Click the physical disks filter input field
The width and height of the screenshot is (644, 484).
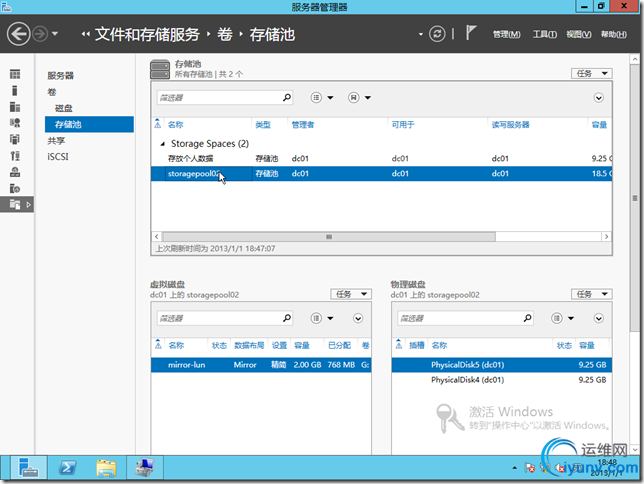[460, 318]
